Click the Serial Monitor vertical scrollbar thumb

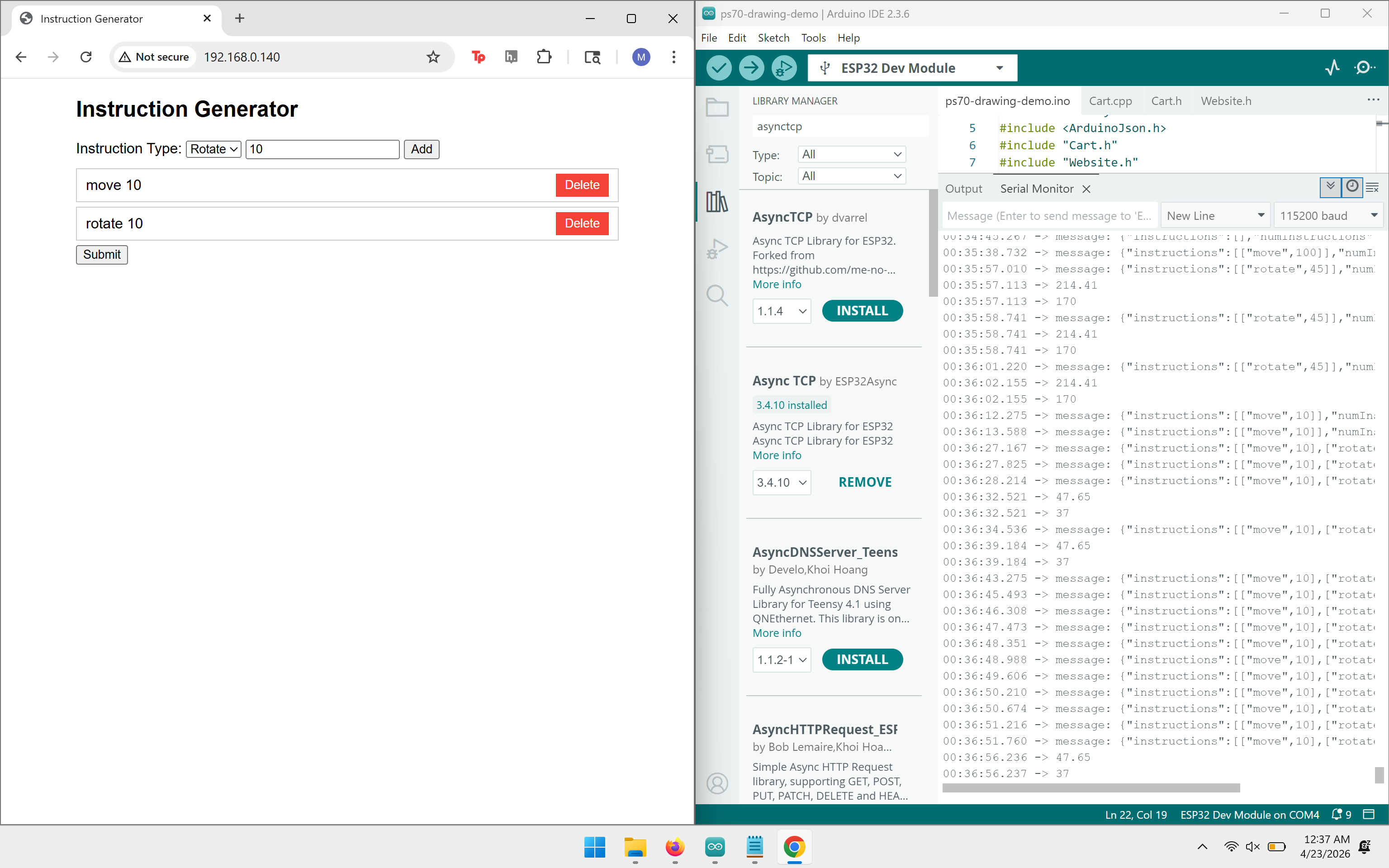coord(1379,775)
